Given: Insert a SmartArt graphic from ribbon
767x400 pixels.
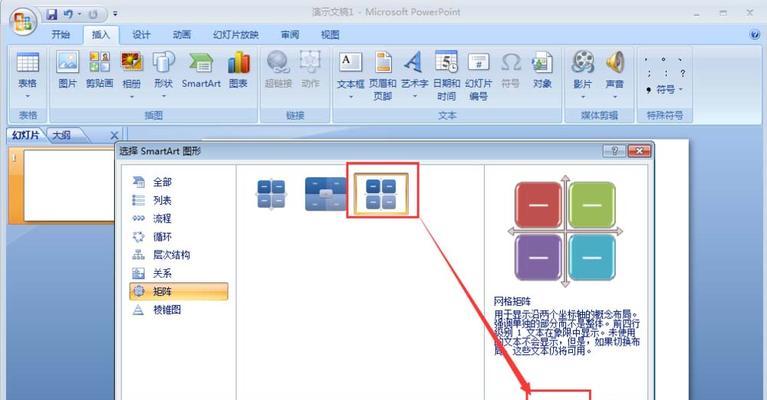Looking at the screenshot, I should tap(201, 70).
